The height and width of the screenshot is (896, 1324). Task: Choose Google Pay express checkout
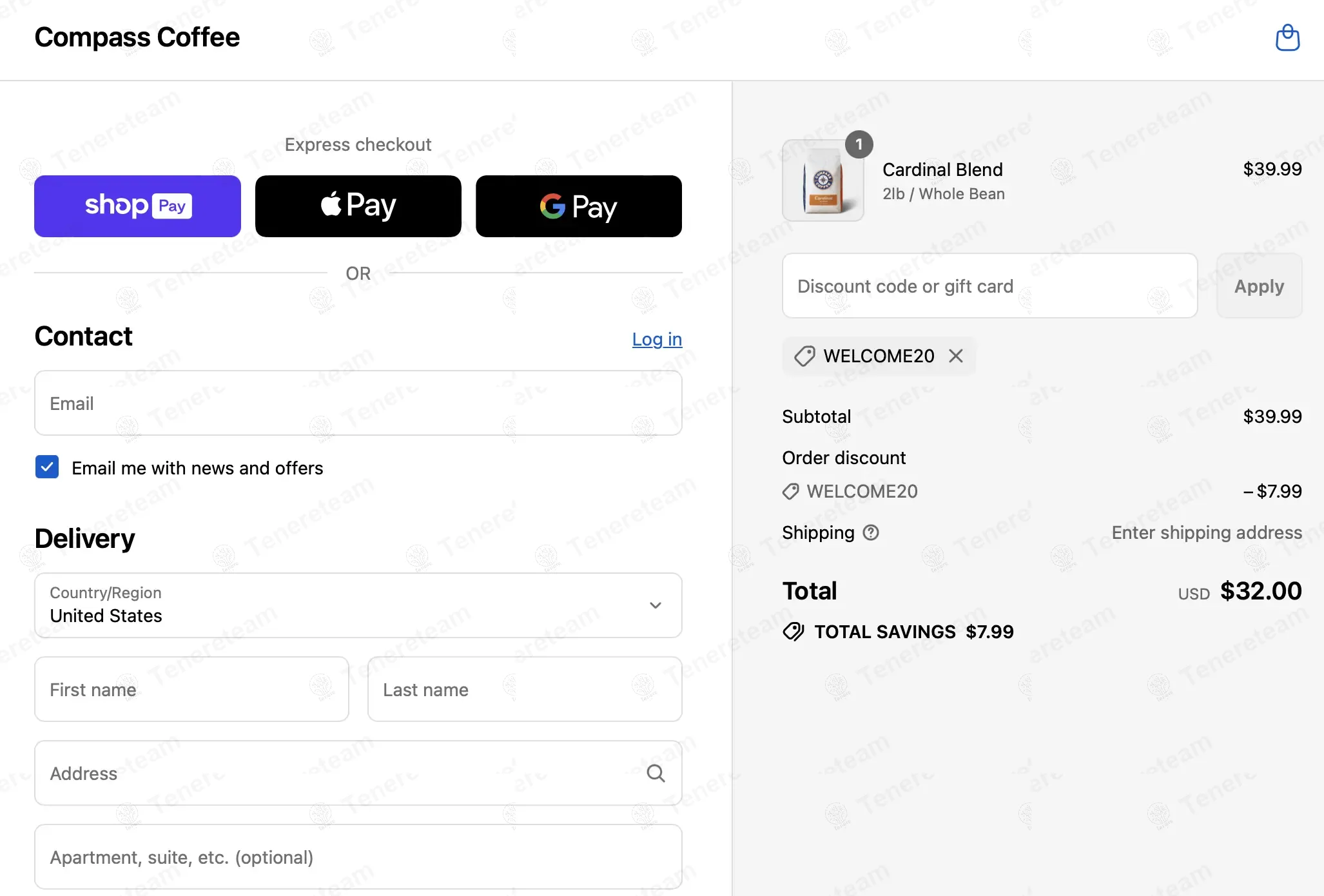pos(579,206)
